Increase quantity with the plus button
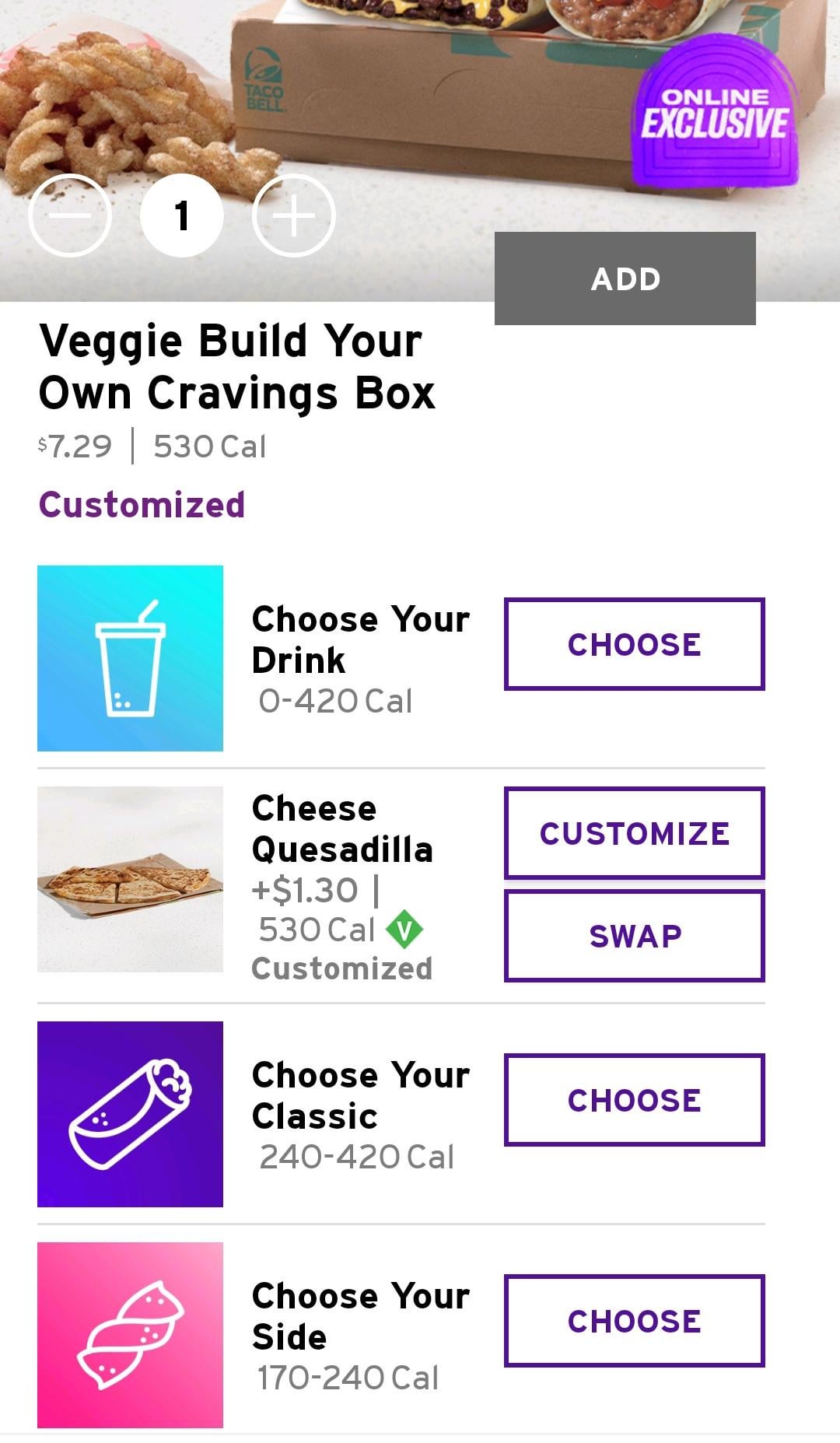Image resolution: width=840 pixels, height=1443 pixels. [294, 215]
